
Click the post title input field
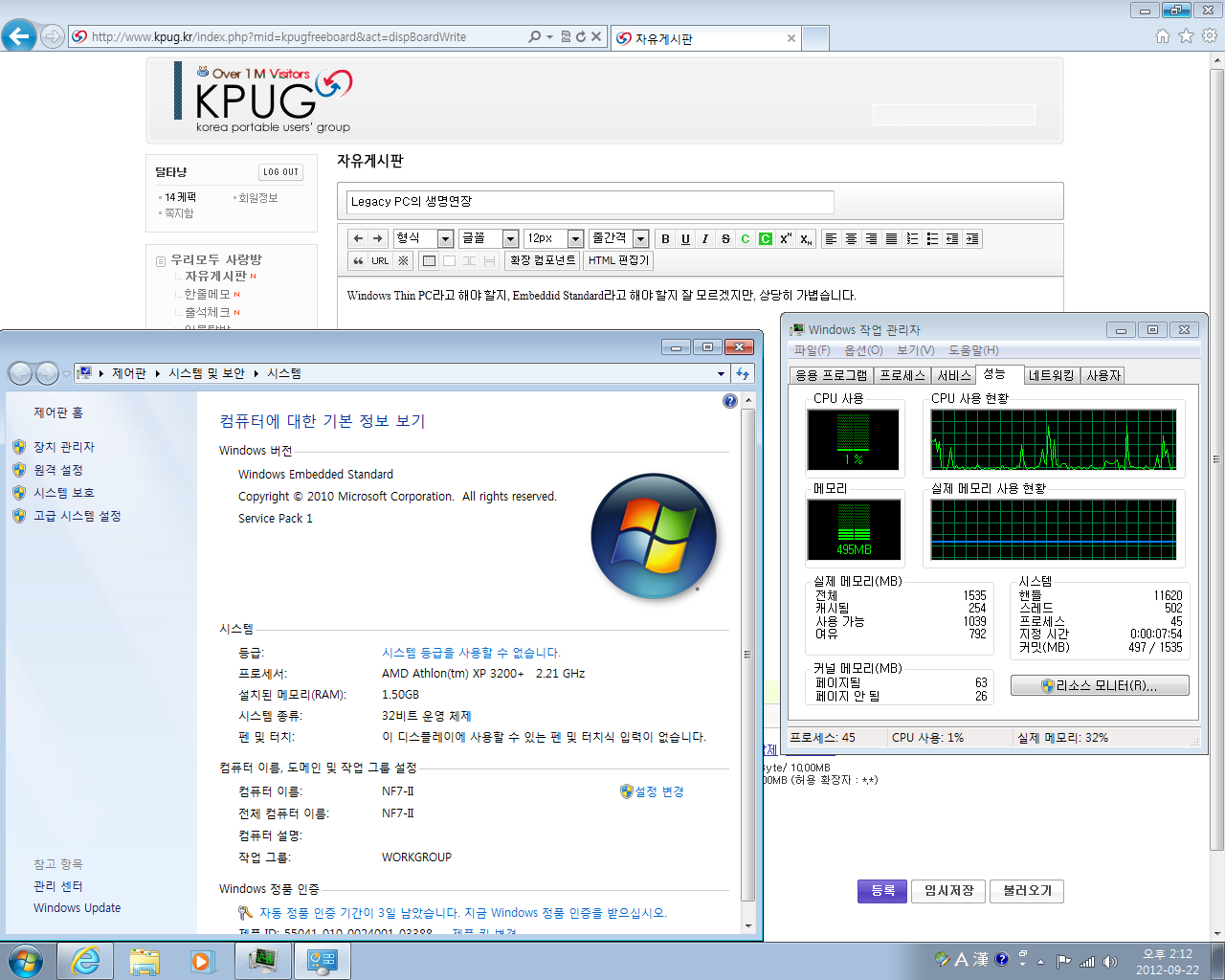[x=590, y=201]
